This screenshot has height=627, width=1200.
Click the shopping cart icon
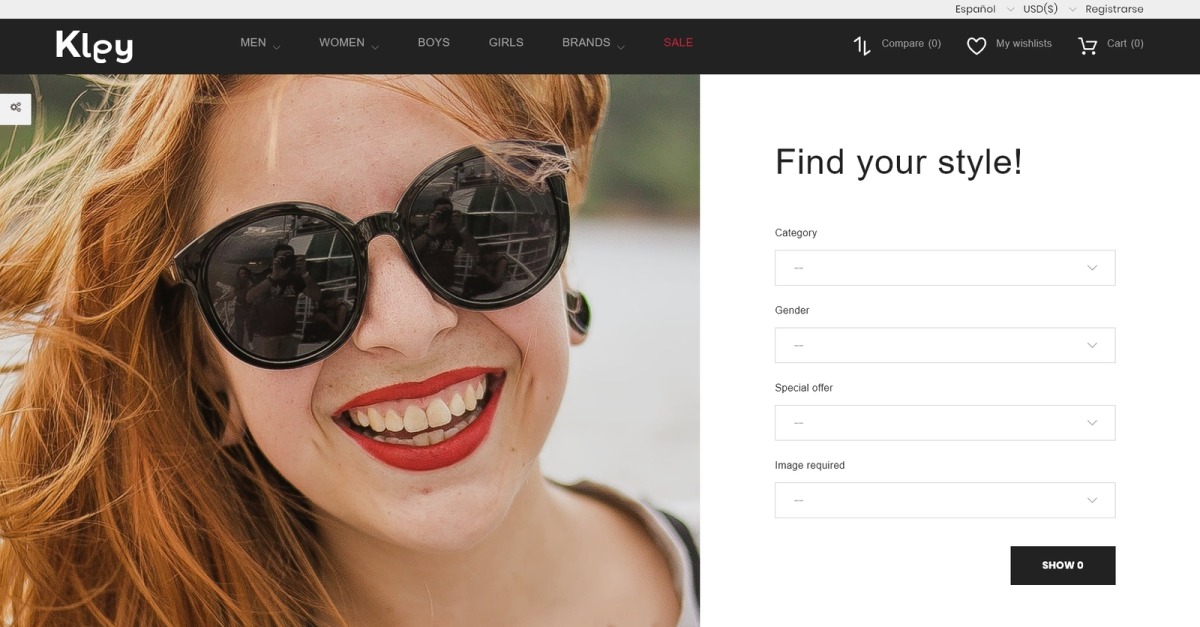pos(1088,45)
